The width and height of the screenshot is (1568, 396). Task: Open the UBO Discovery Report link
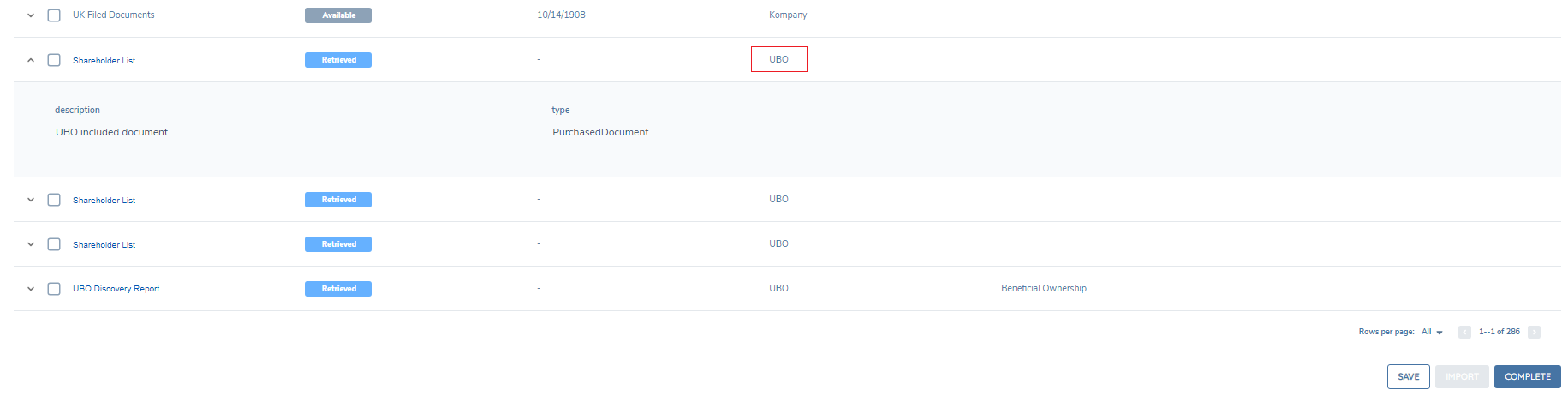click(x=116, y=289)
